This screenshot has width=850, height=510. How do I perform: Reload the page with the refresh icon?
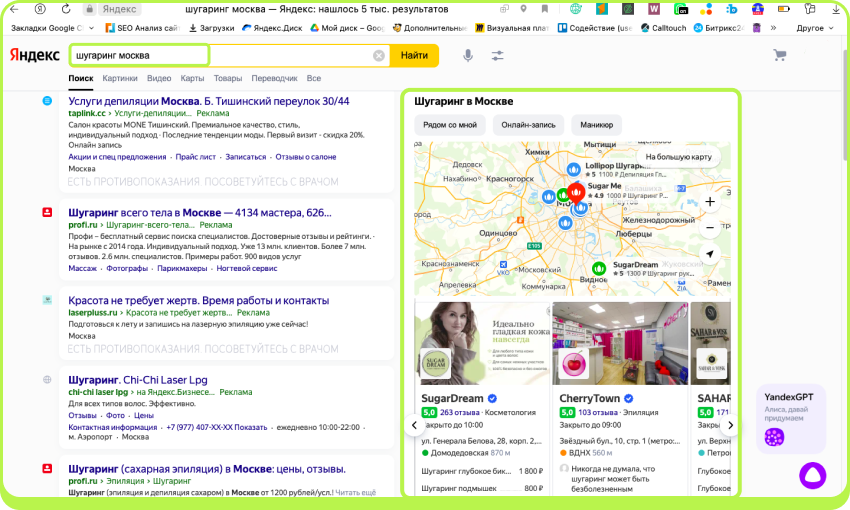pyautogui.click(x=66, y=9)
